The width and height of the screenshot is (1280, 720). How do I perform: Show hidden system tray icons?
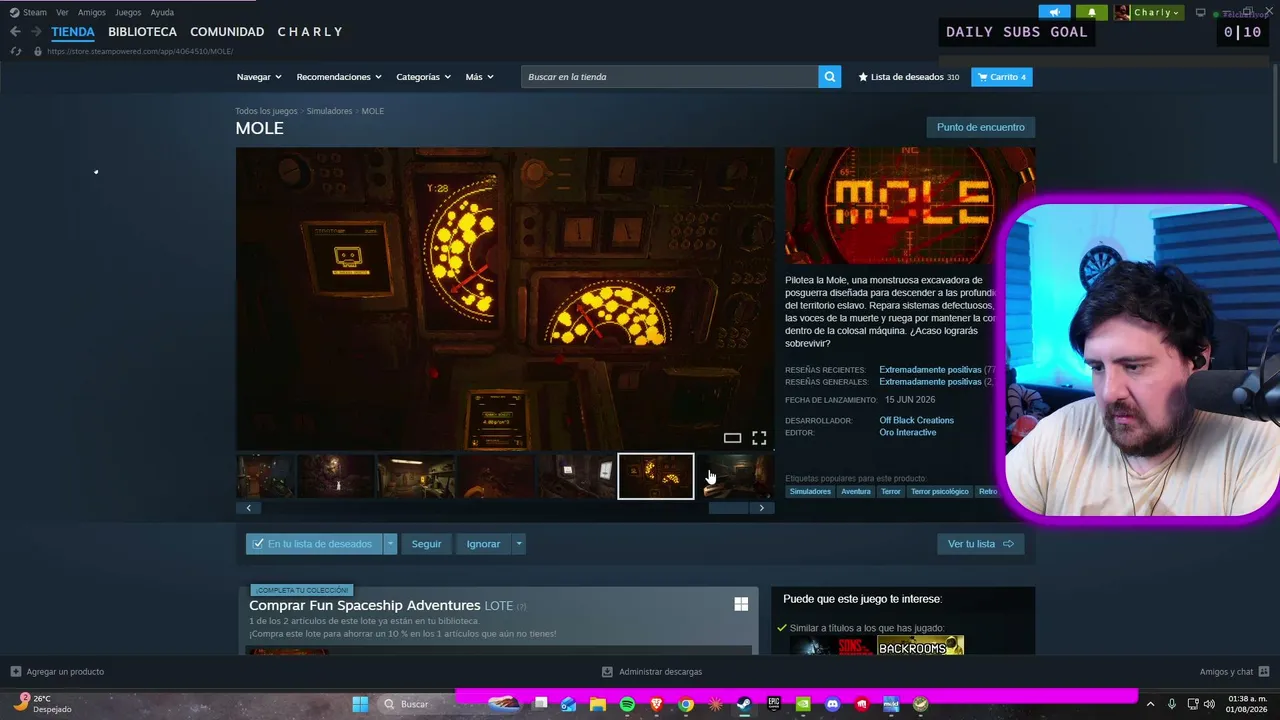click(x=1150, y=704)
